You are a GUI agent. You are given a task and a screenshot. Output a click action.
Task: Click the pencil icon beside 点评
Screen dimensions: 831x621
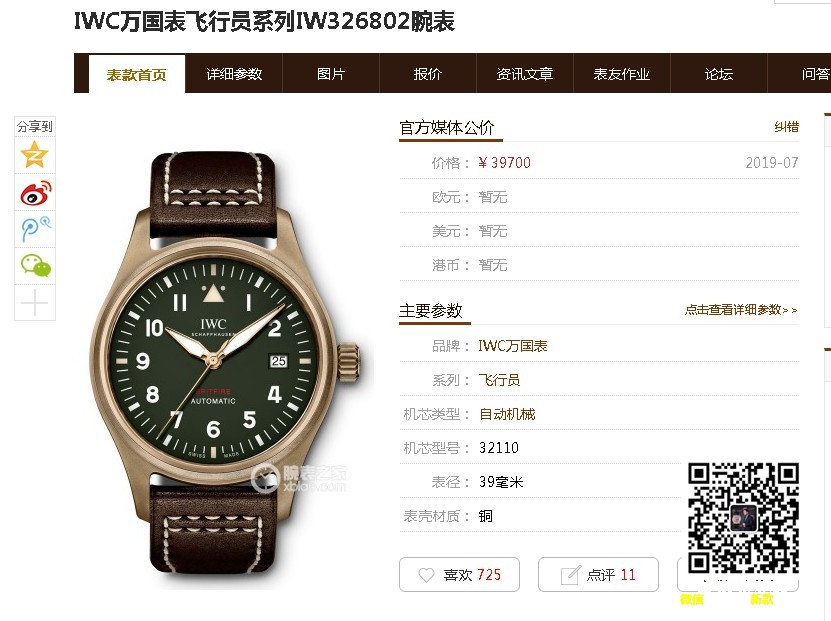point(570,575)
